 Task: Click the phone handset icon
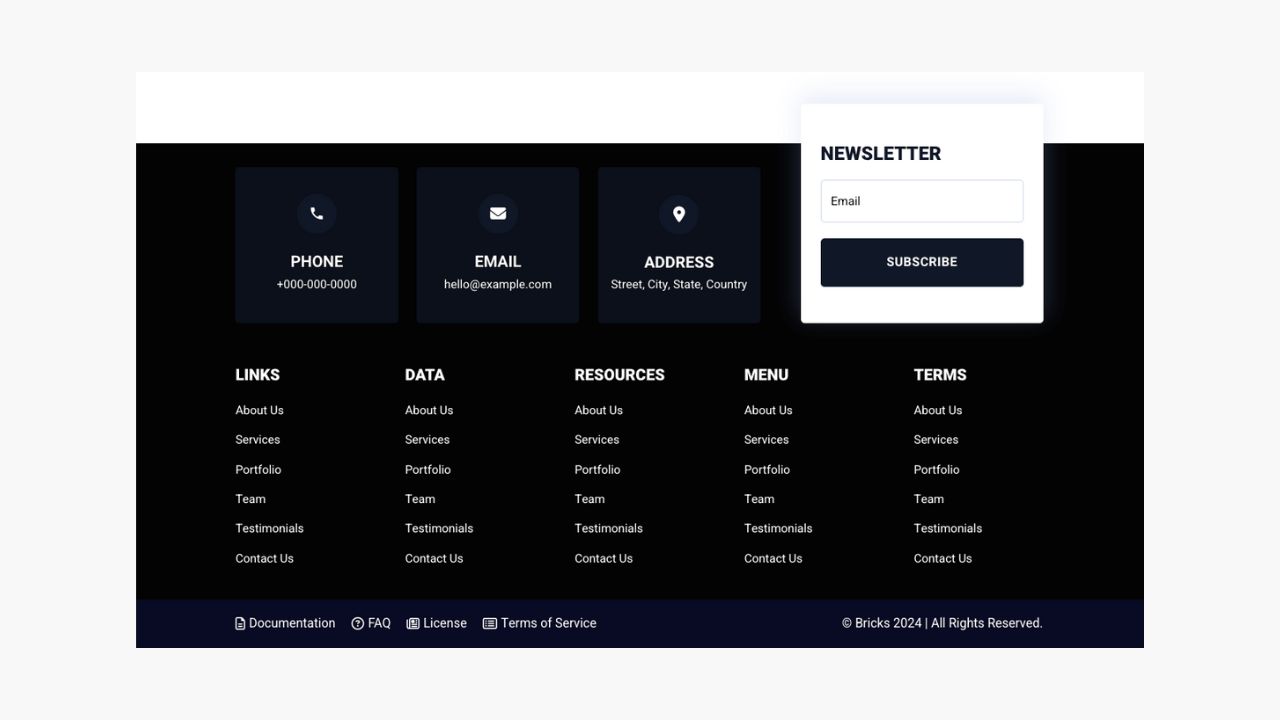point(316,213)
